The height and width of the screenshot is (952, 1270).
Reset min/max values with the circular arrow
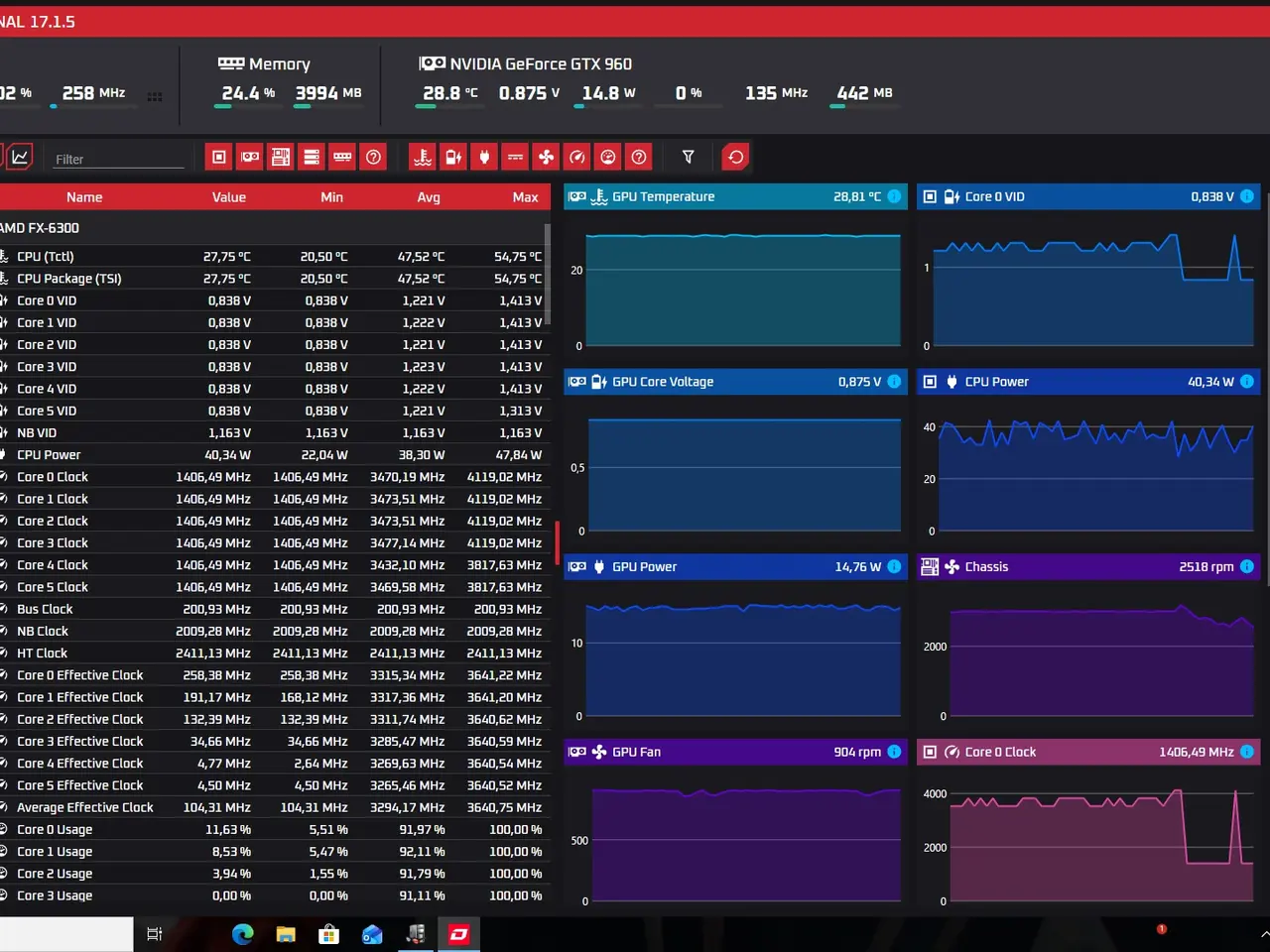point(735,157)
